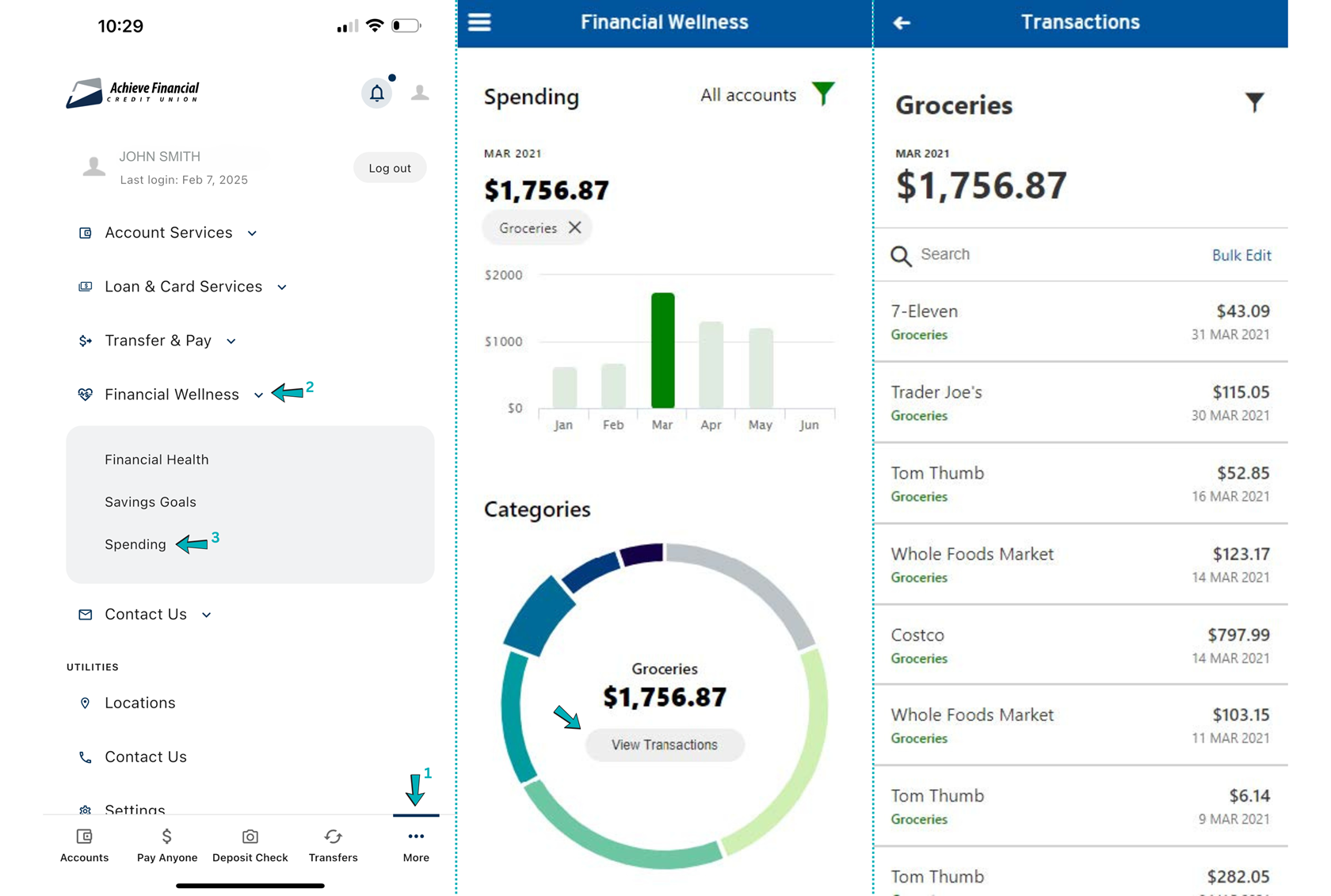Expand Loan & Card Services chevron
The height and width of the screenshot is (896, 1331).
point(282,288)
